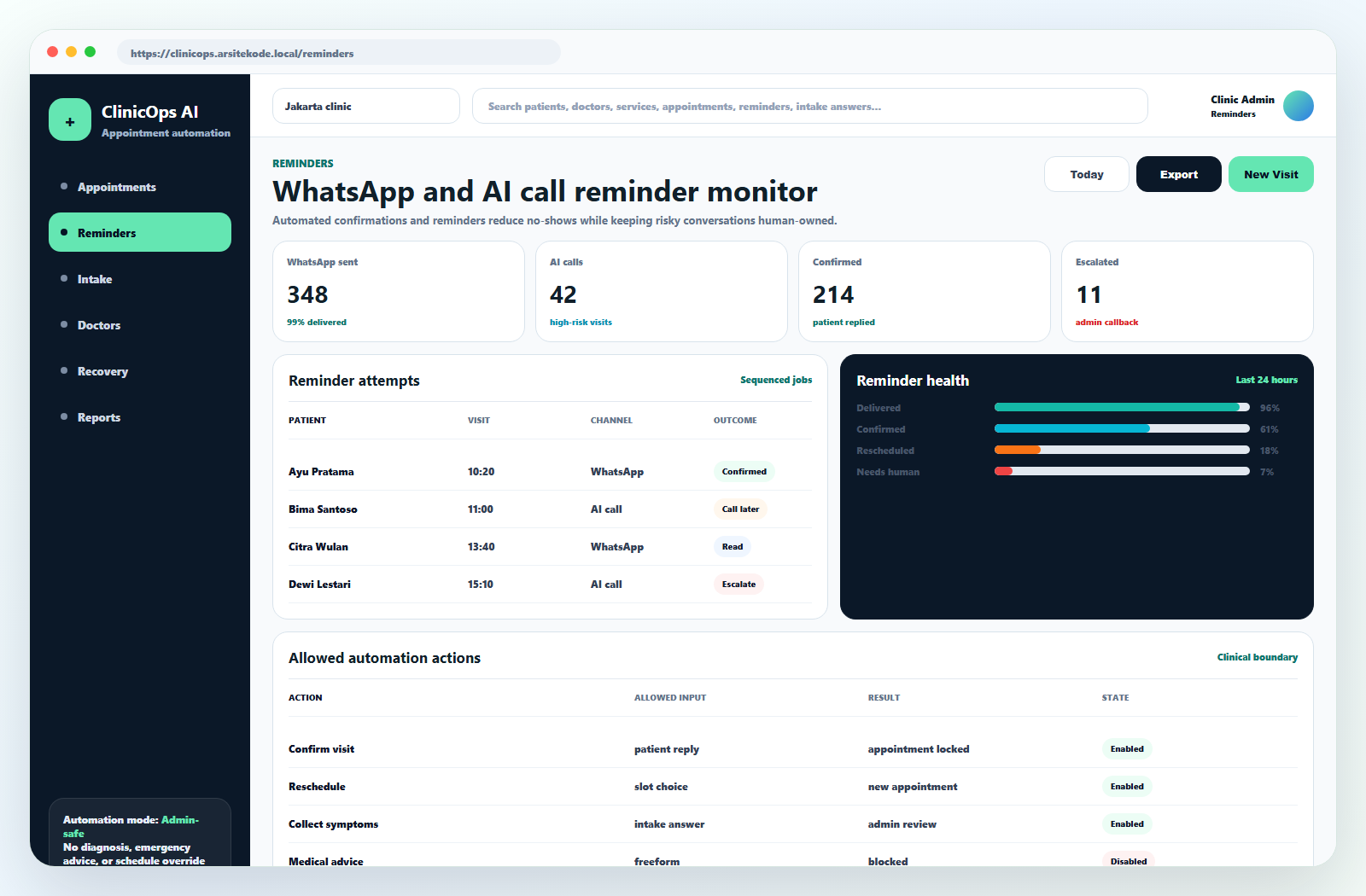
Task: Create a New Visit
Action: click(1271, 174)
